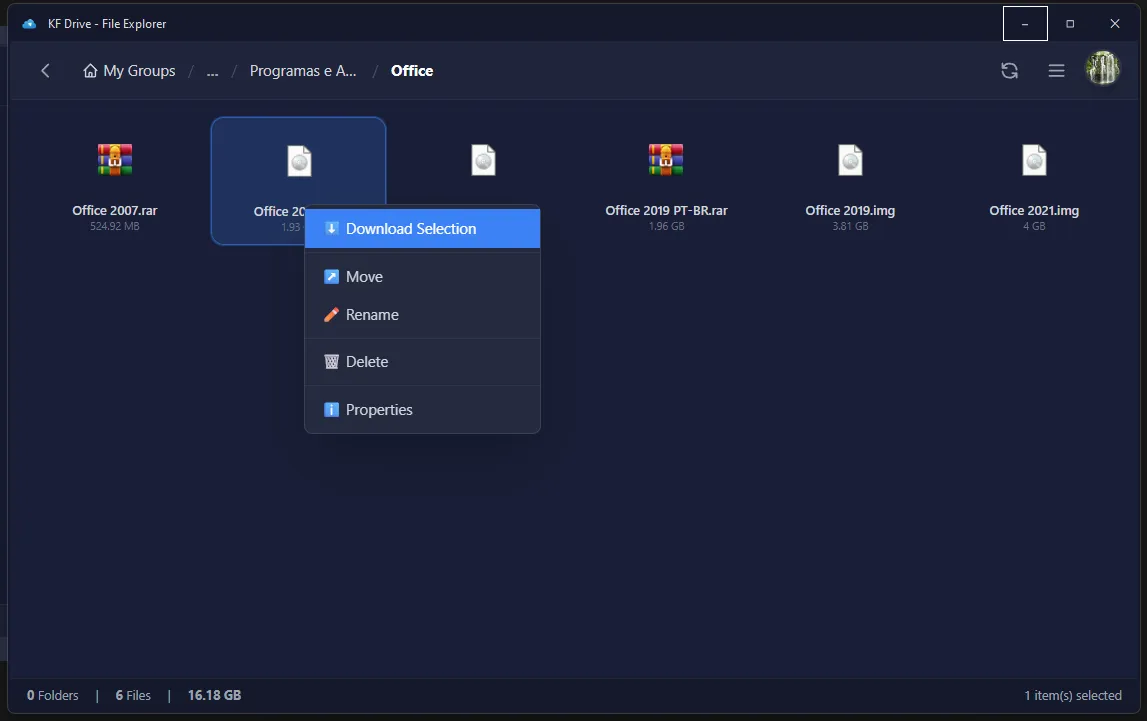Select the Office 2019 PT-BR.rar file icon
Image resolution: width=1147 pixels, height=721 pixels.
tap(666, 160)
